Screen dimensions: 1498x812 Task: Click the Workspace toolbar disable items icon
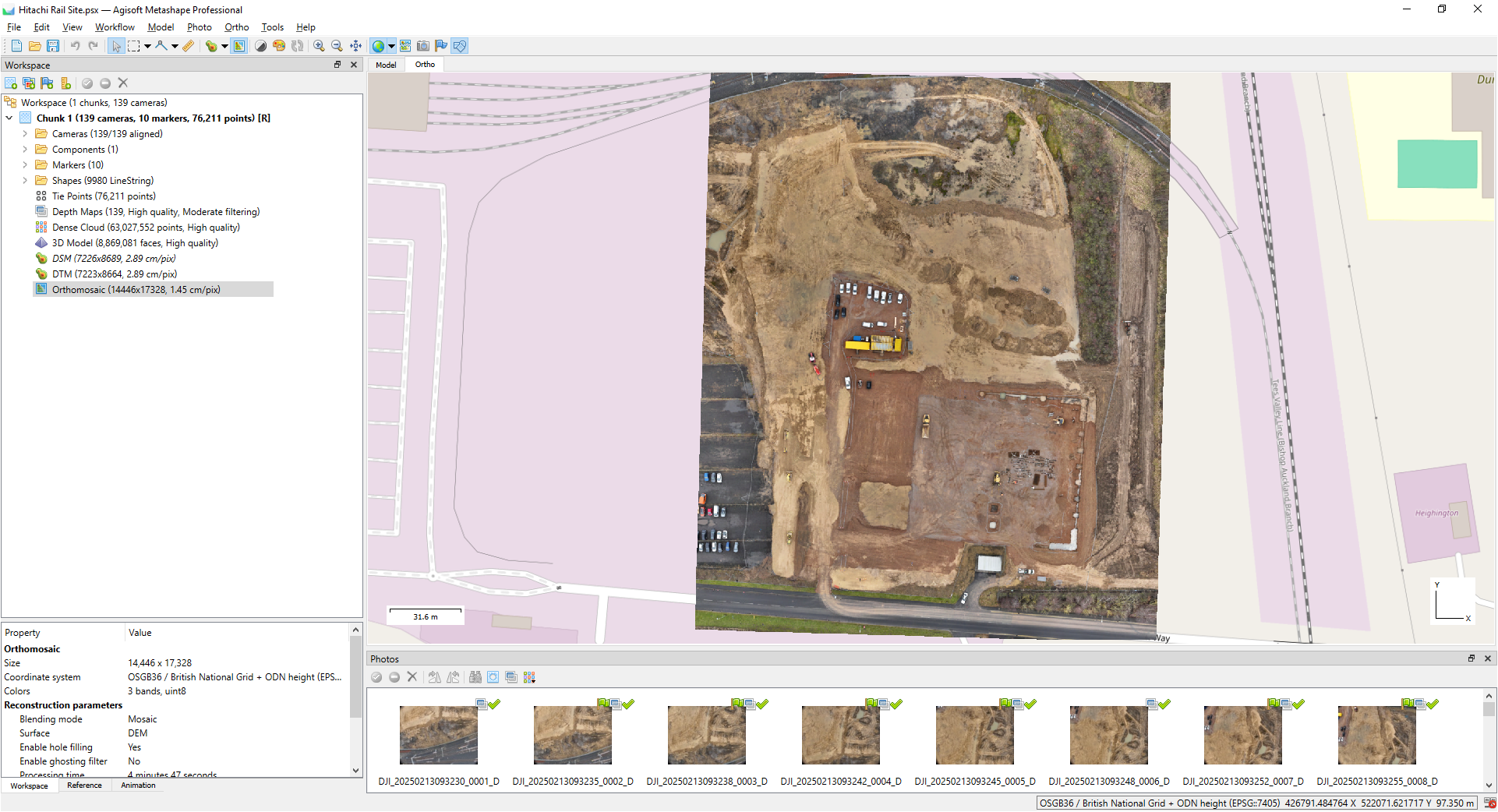105,83
